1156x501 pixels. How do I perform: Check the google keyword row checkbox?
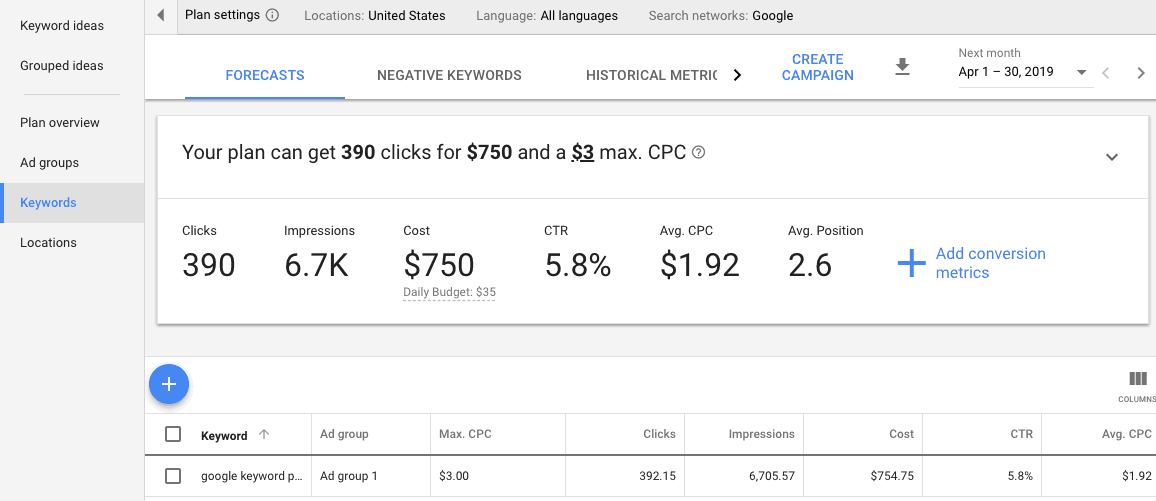173,476
